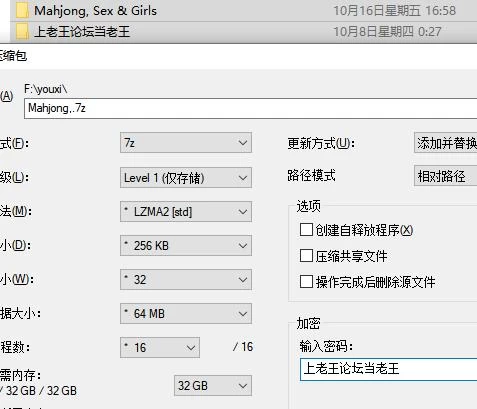Open update mode dropdown 添加并替换

tap(446, 143)
